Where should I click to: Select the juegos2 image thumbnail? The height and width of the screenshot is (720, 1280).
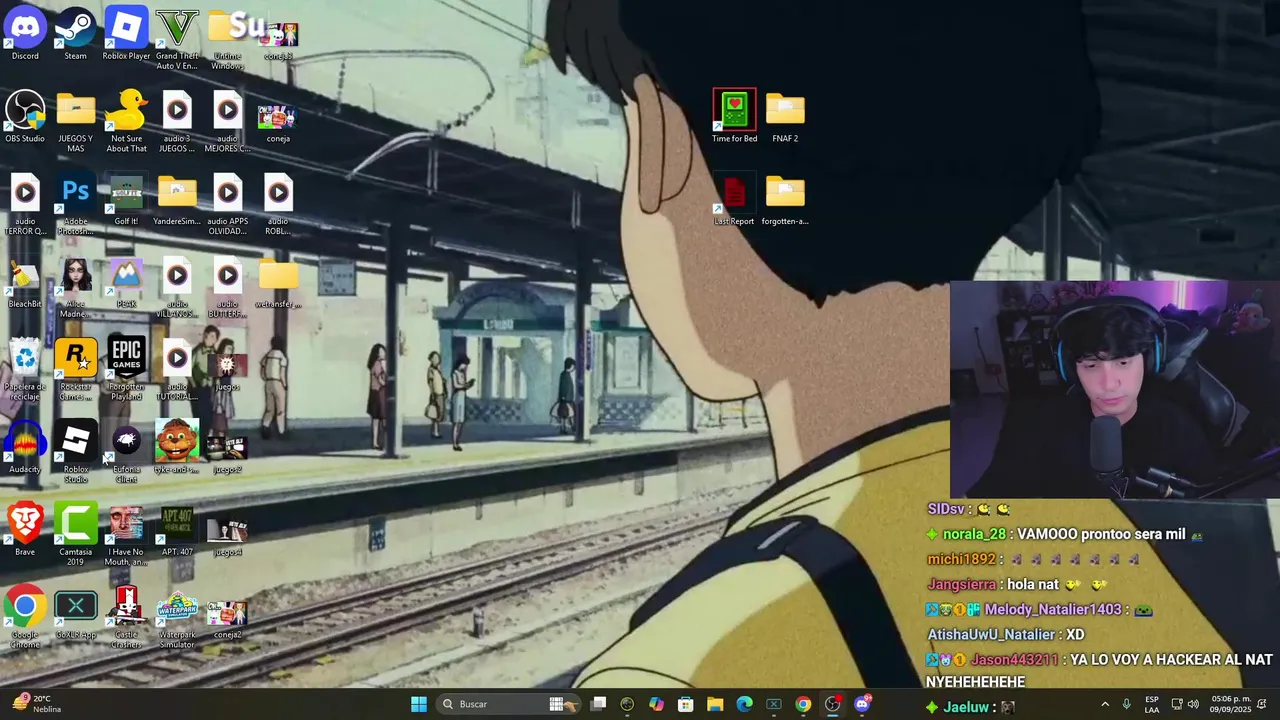227,449
